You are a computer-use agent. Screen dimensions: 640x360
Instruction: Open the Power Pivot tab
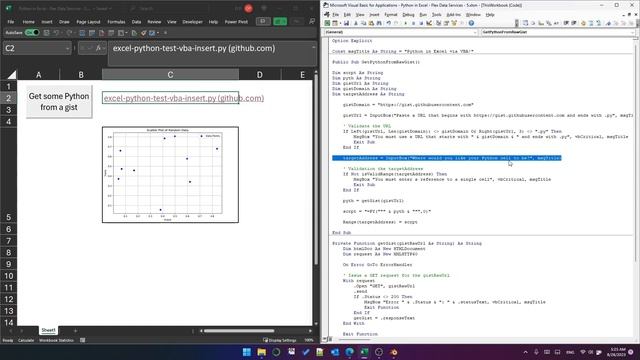pyautogui.click(x=236, y=22)
